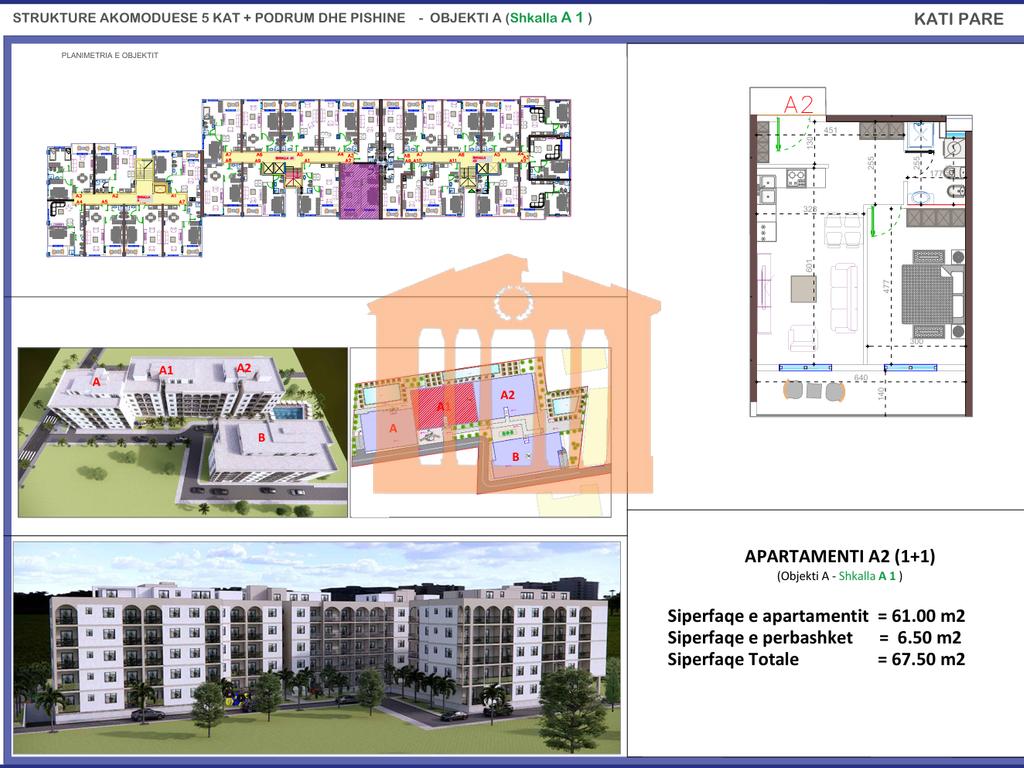Click the double bed in the A2 bedroom
This screenshot has width=1024, height=768.
point(932,294)
